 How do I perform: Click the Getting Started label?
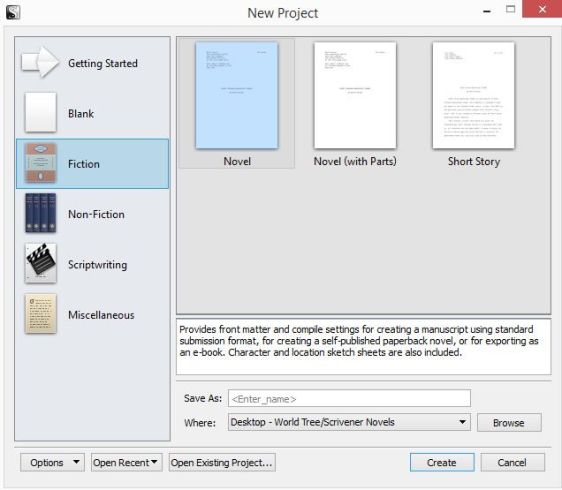click(x=103, y=63)
